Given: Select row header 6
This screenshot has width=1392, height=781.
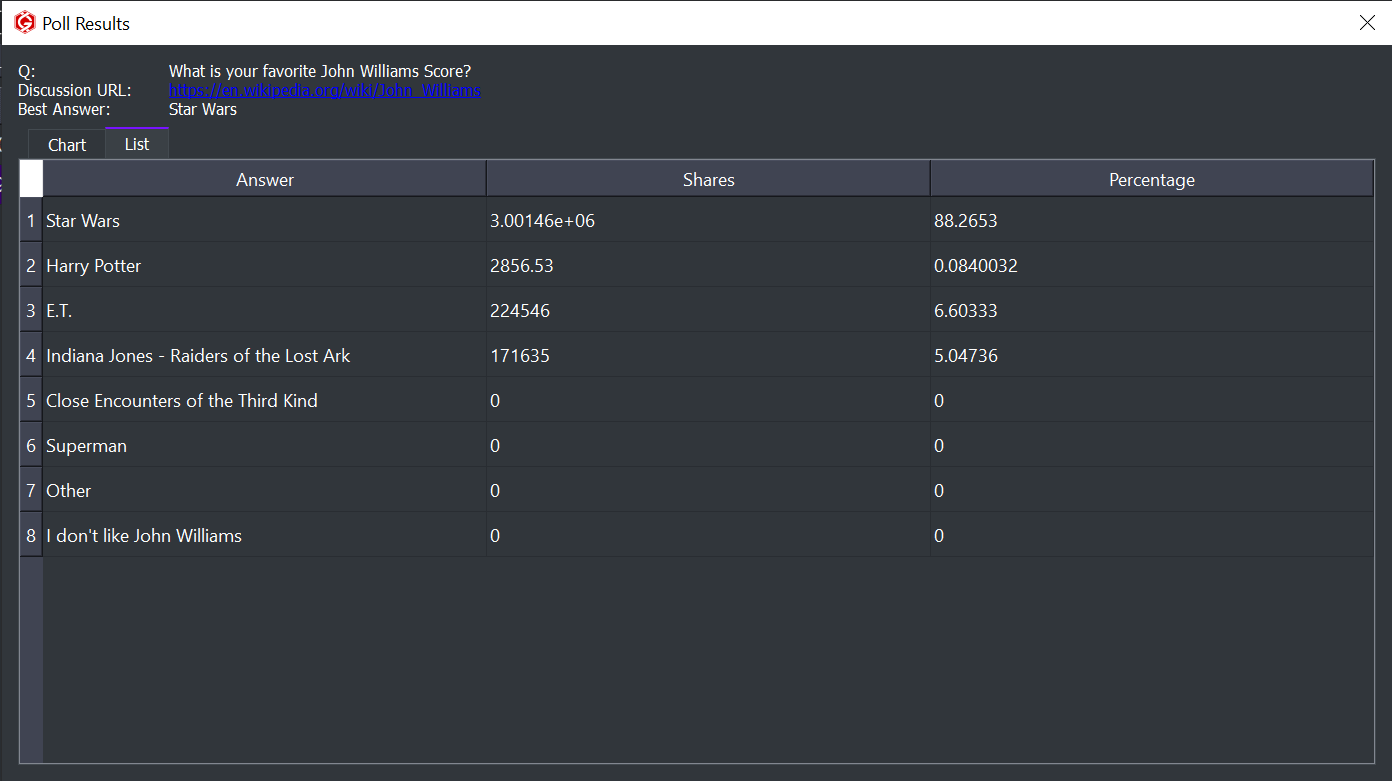Looking at the screenshot, I should point(31,445).
